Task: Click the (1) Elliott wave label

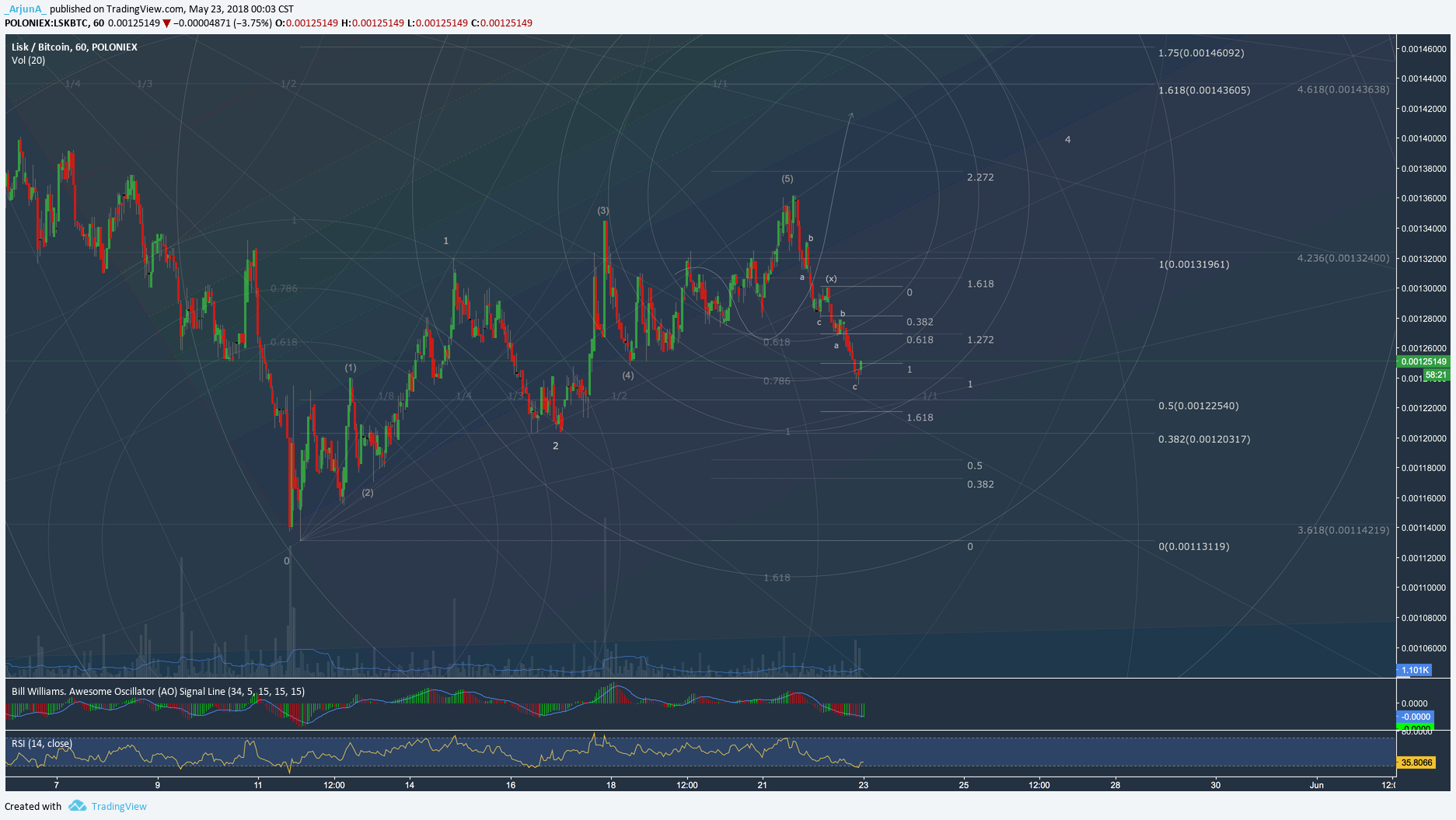Action: 351,368
